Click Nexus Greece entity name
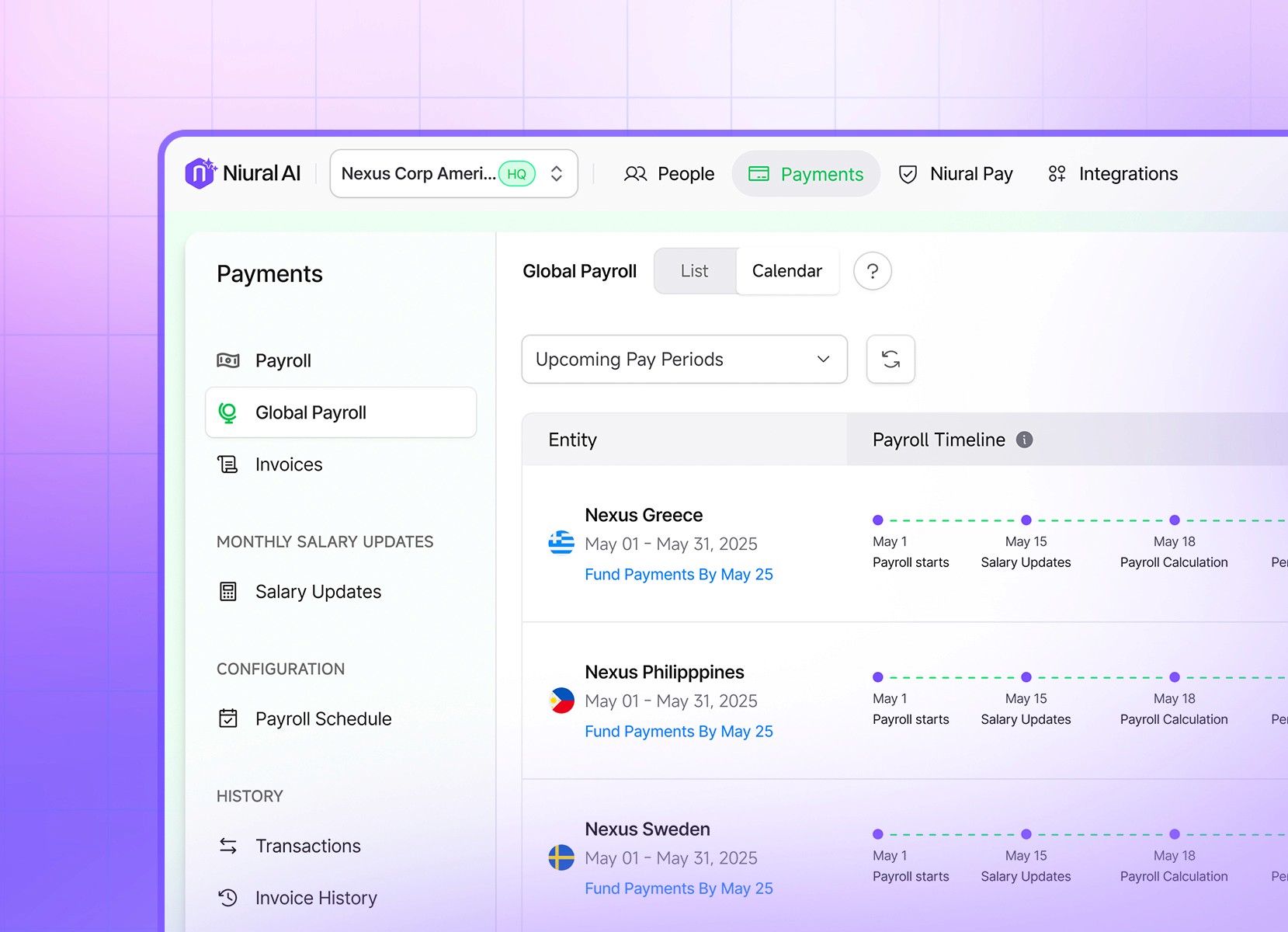Image resolution: width=1288 pixels, height=932 pixels. coord(644,515)
